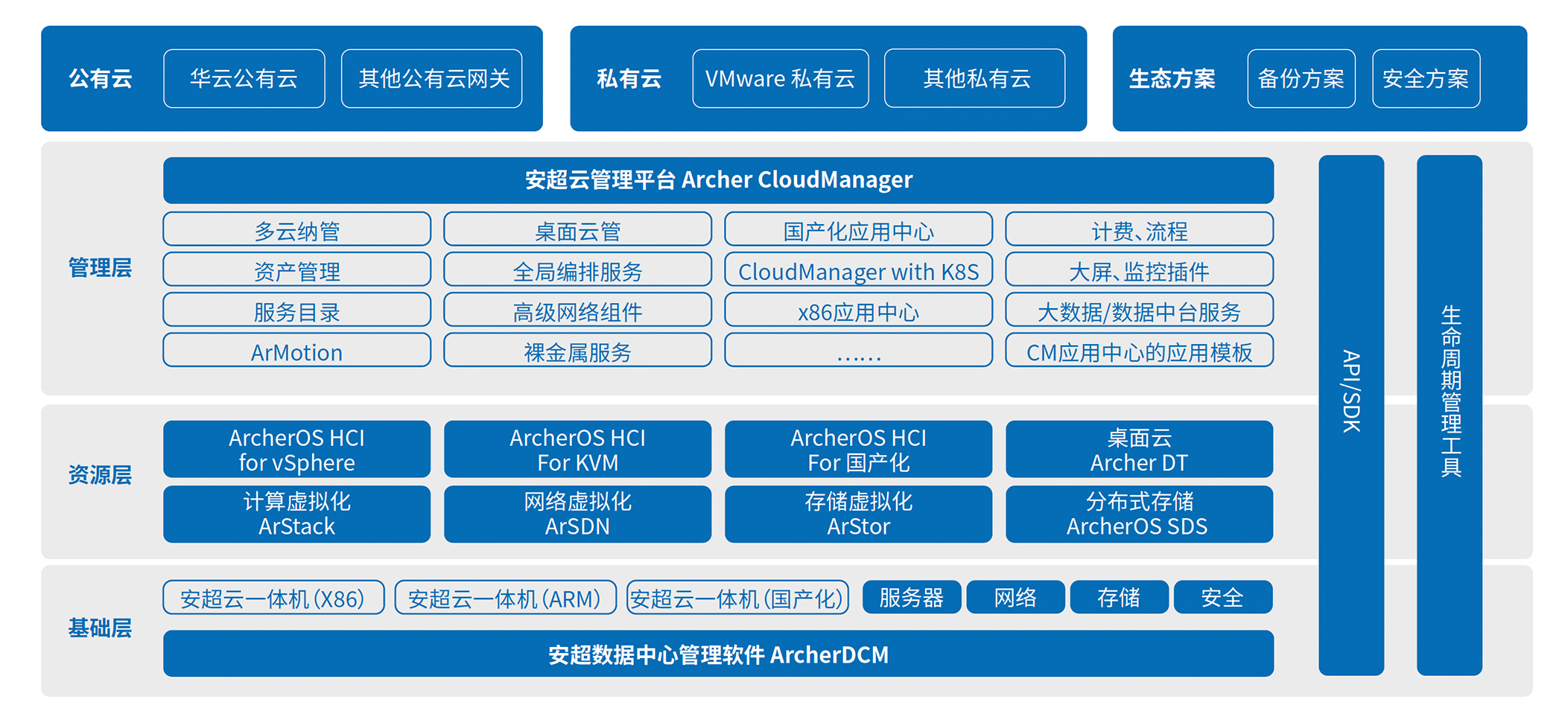
Task: Click 安超云一体机 (国产化) box
Action: tap(737, 597)
